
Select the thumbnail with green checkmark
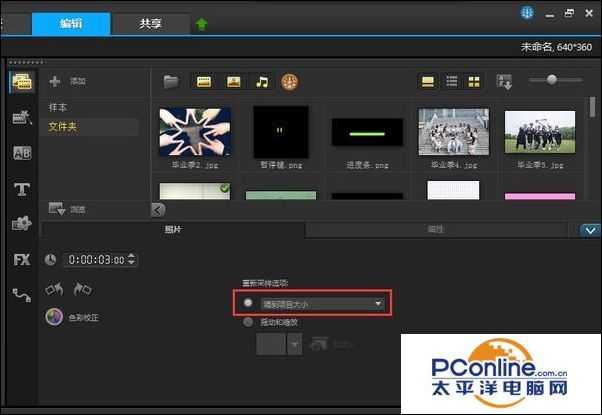click(195, 191)
